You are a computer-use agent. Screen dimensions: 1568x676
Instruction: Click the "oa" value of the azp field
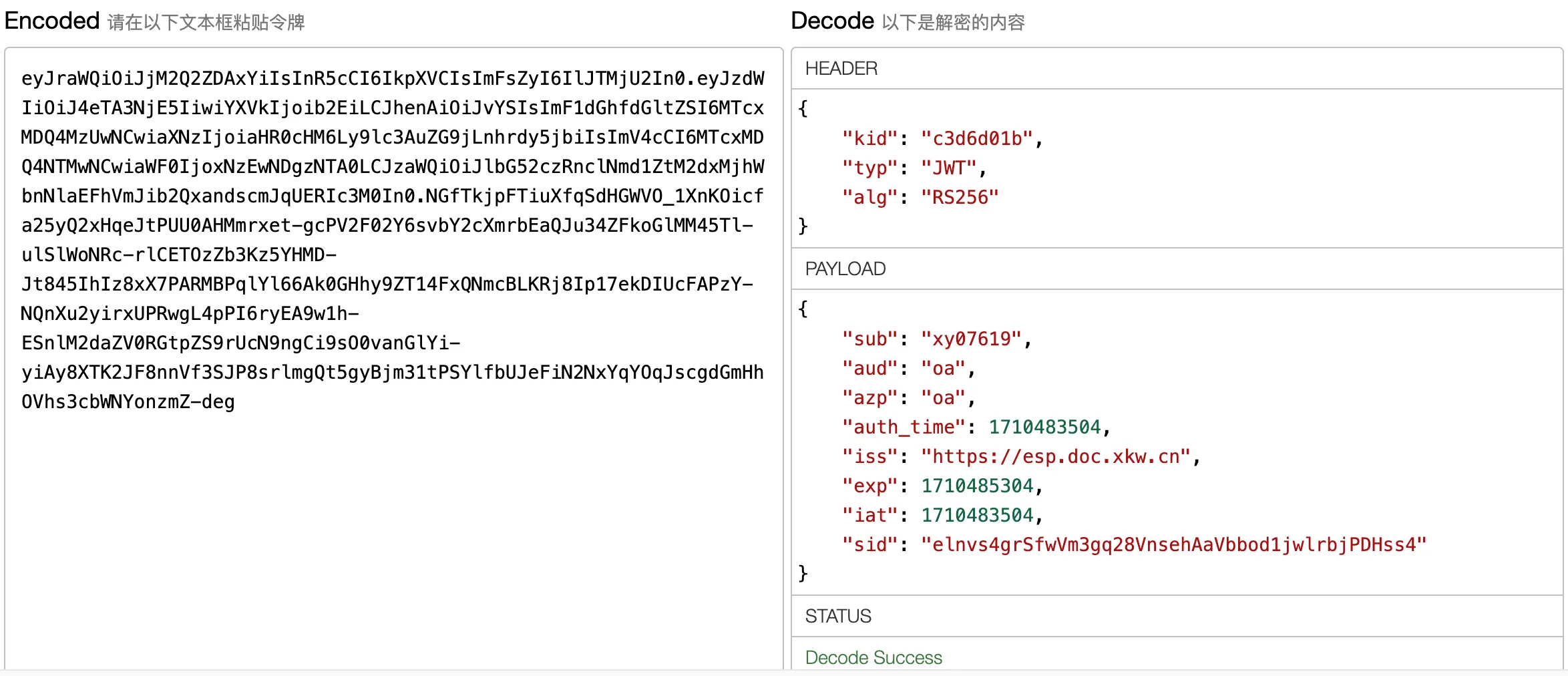click(x=943, y=398)
